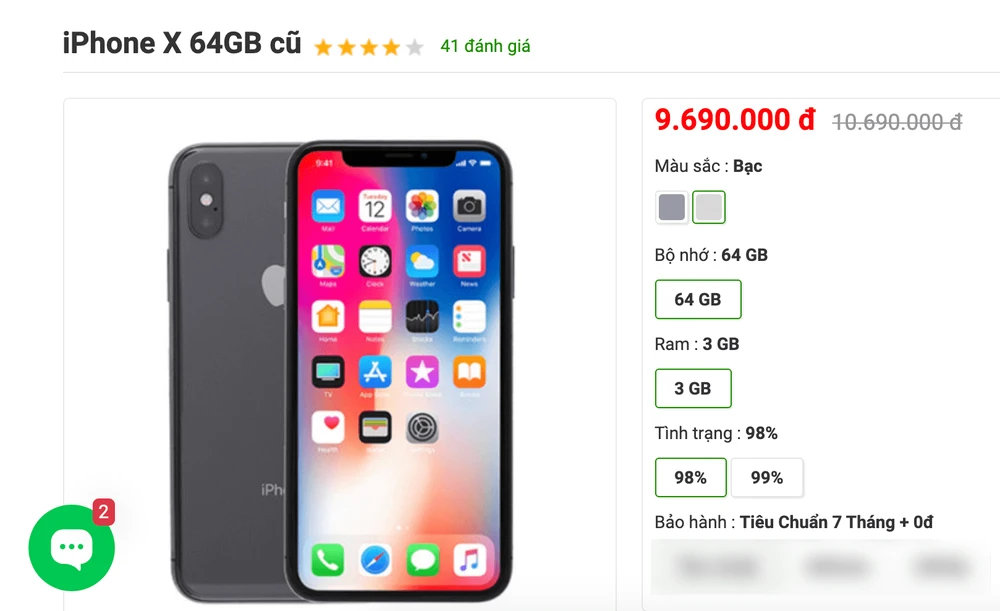Click the Bảo hành Tiêu Chuẩn 7 Tháng label
Viewport: 1000px width, 611px height.
tap(793, 522)
